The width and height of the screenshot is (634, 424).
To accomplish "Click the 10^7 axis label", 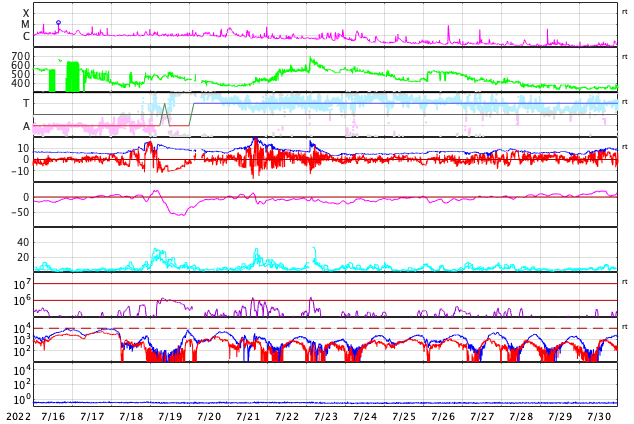I will click(22, 284).
